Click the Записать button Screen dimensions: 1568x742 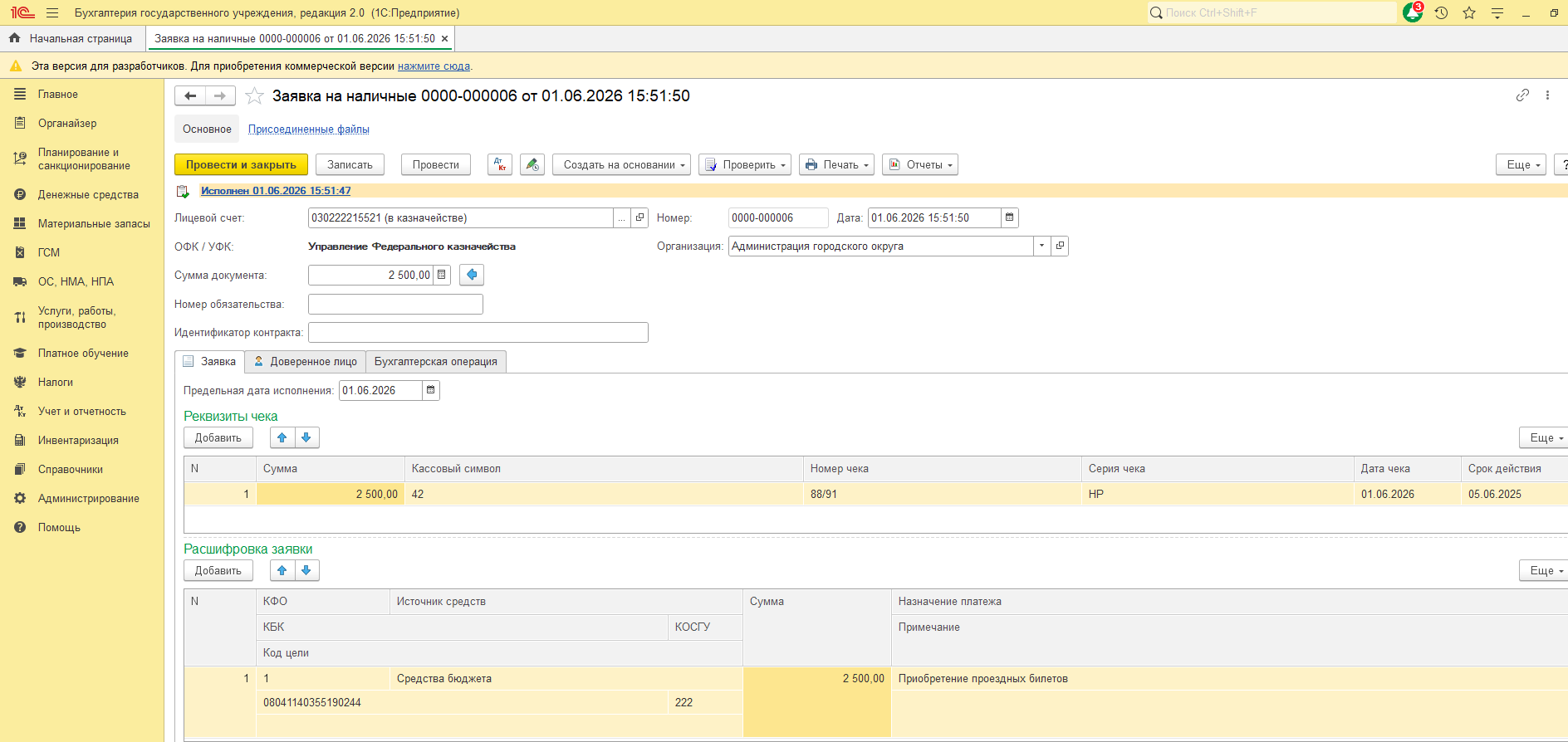350,164
